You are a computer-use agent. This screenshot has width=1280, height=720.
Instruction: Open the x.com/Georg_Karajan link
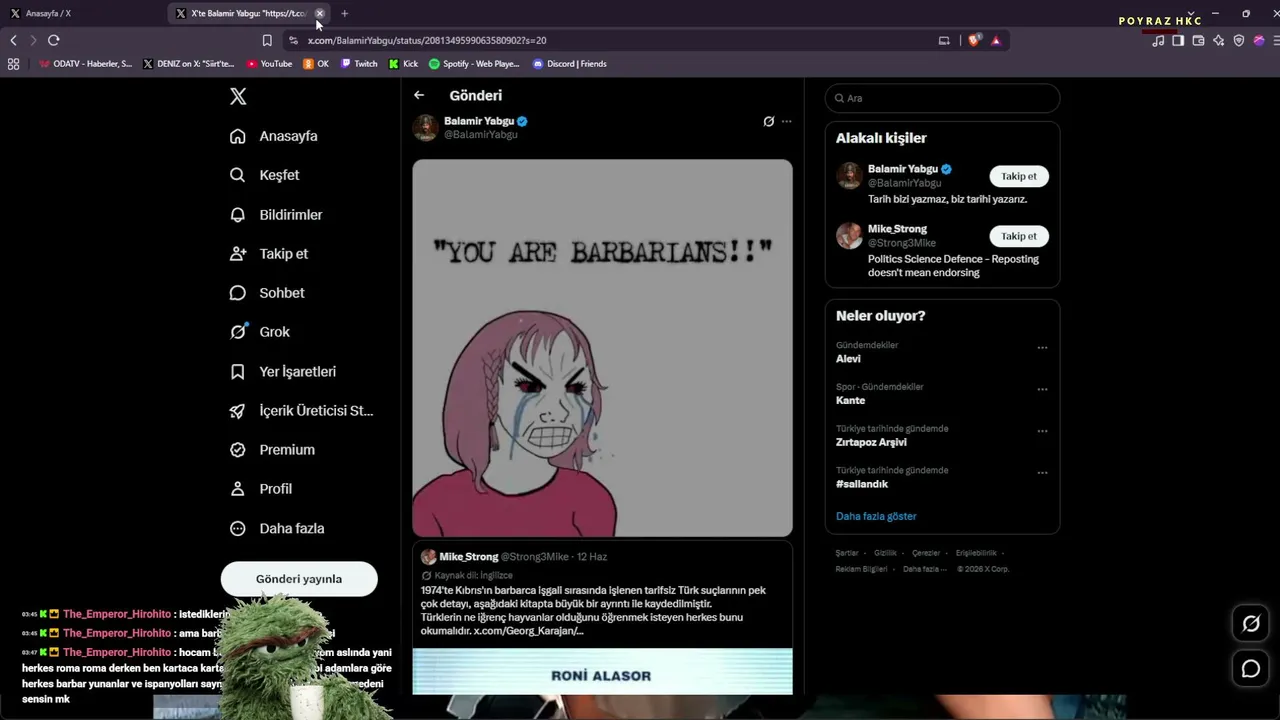click(x=528, y=631)
